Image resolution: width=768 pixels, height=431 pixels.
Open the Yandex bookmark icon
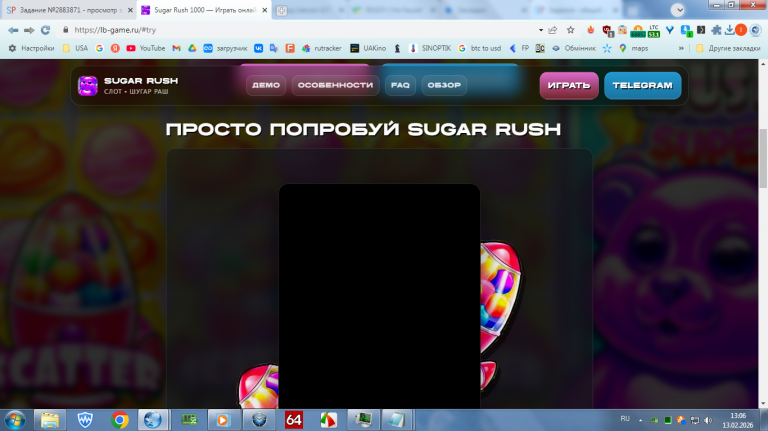coord(115,48)
